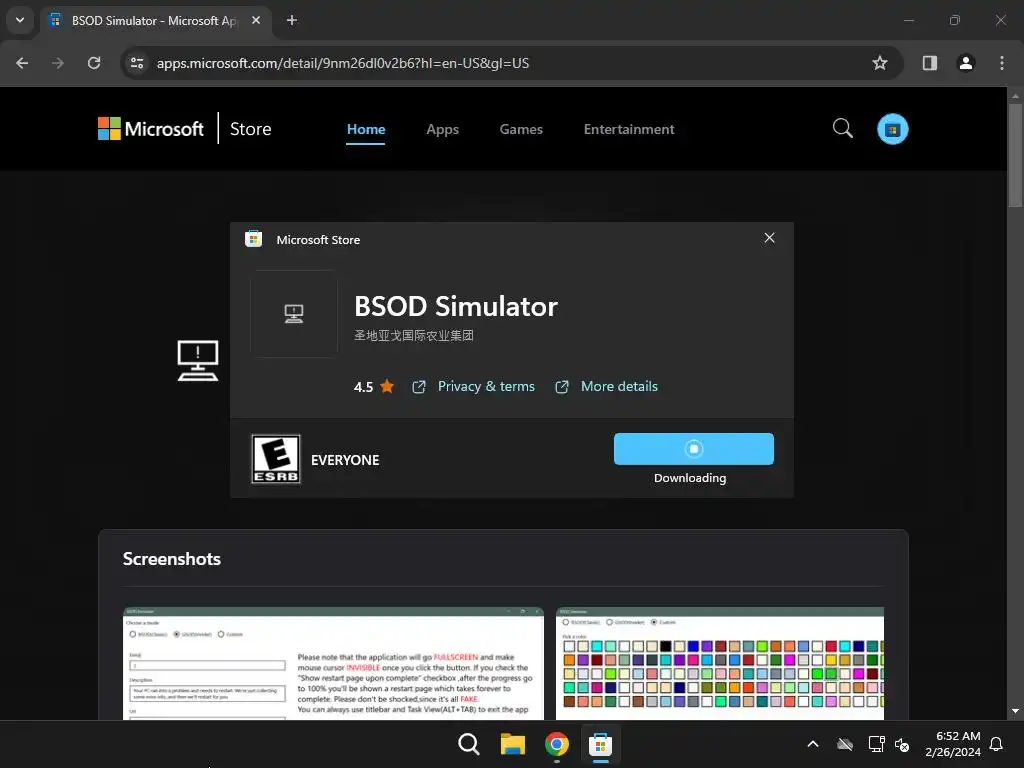Click the 4.5 star rating
Viewport: 1024px width, 768px height.
[374, 387]
